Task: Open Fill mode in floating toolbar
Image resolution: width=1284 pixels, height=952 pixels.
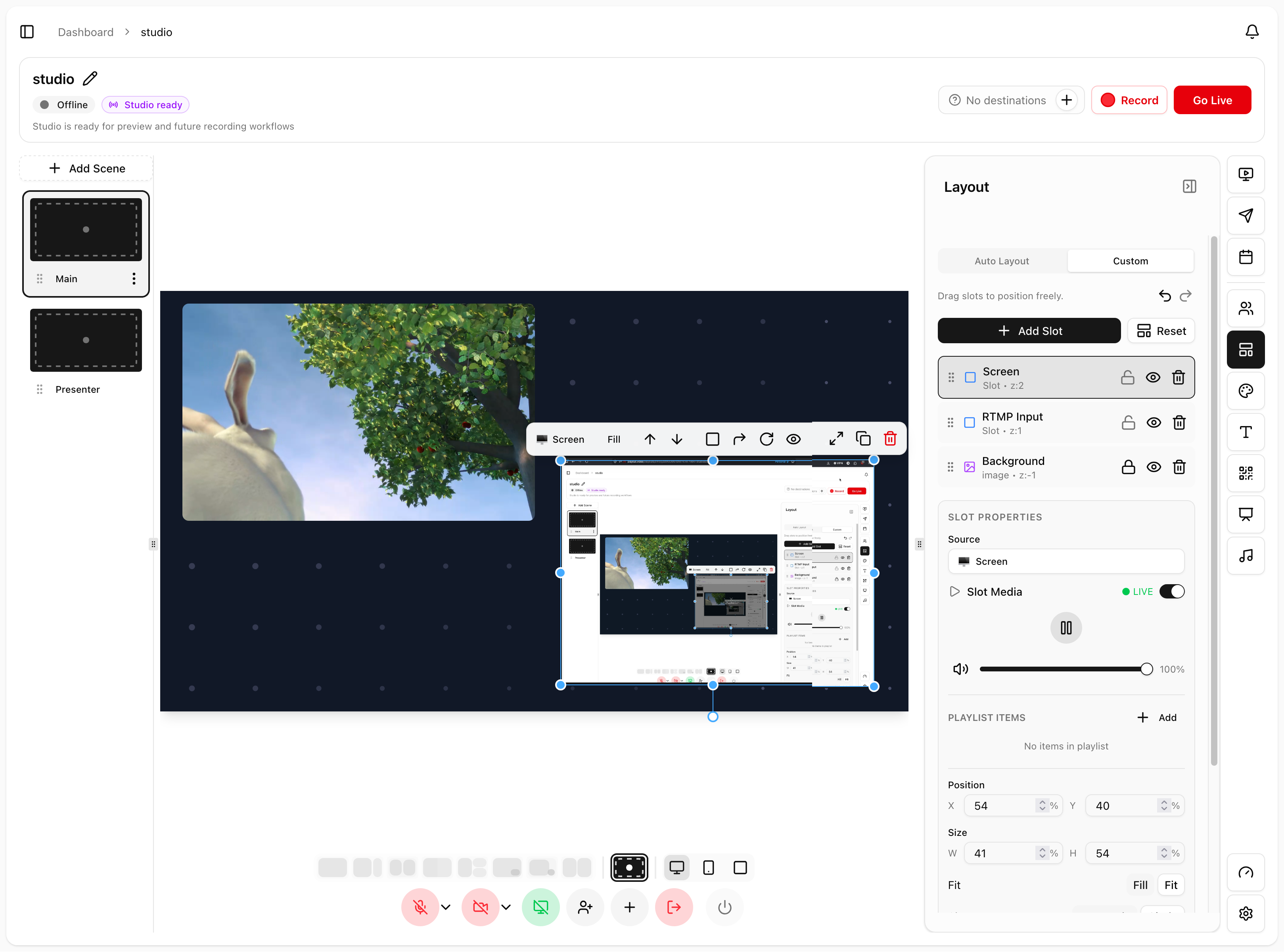Action: click(613, 439)
